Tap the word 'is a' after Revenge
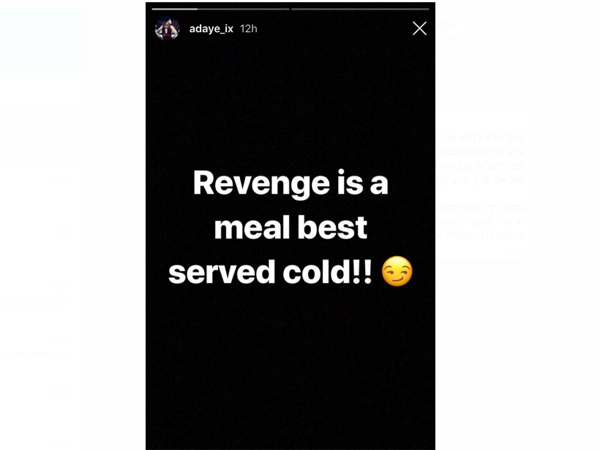The width and height of the screenshot is (600, 450). tap(362, 183)
